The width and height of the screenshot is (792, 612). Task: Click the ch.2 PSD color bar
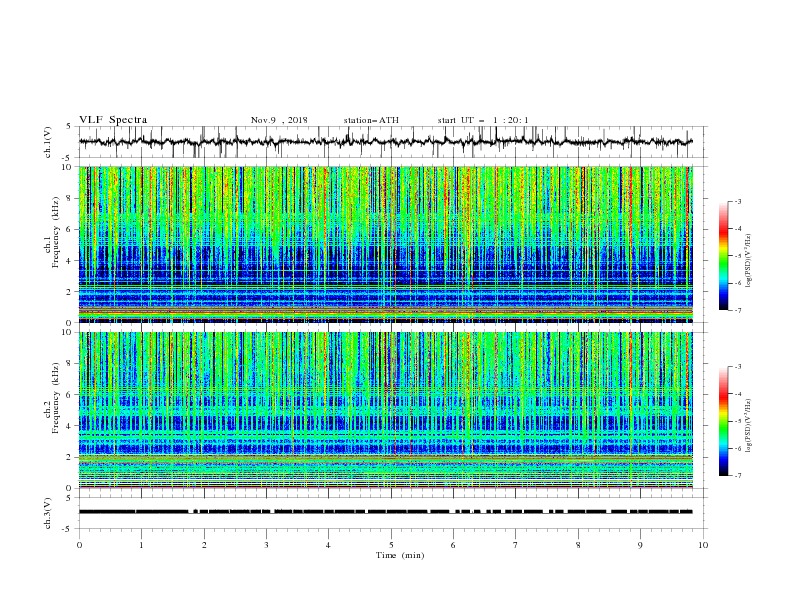[x=723, y=421]
